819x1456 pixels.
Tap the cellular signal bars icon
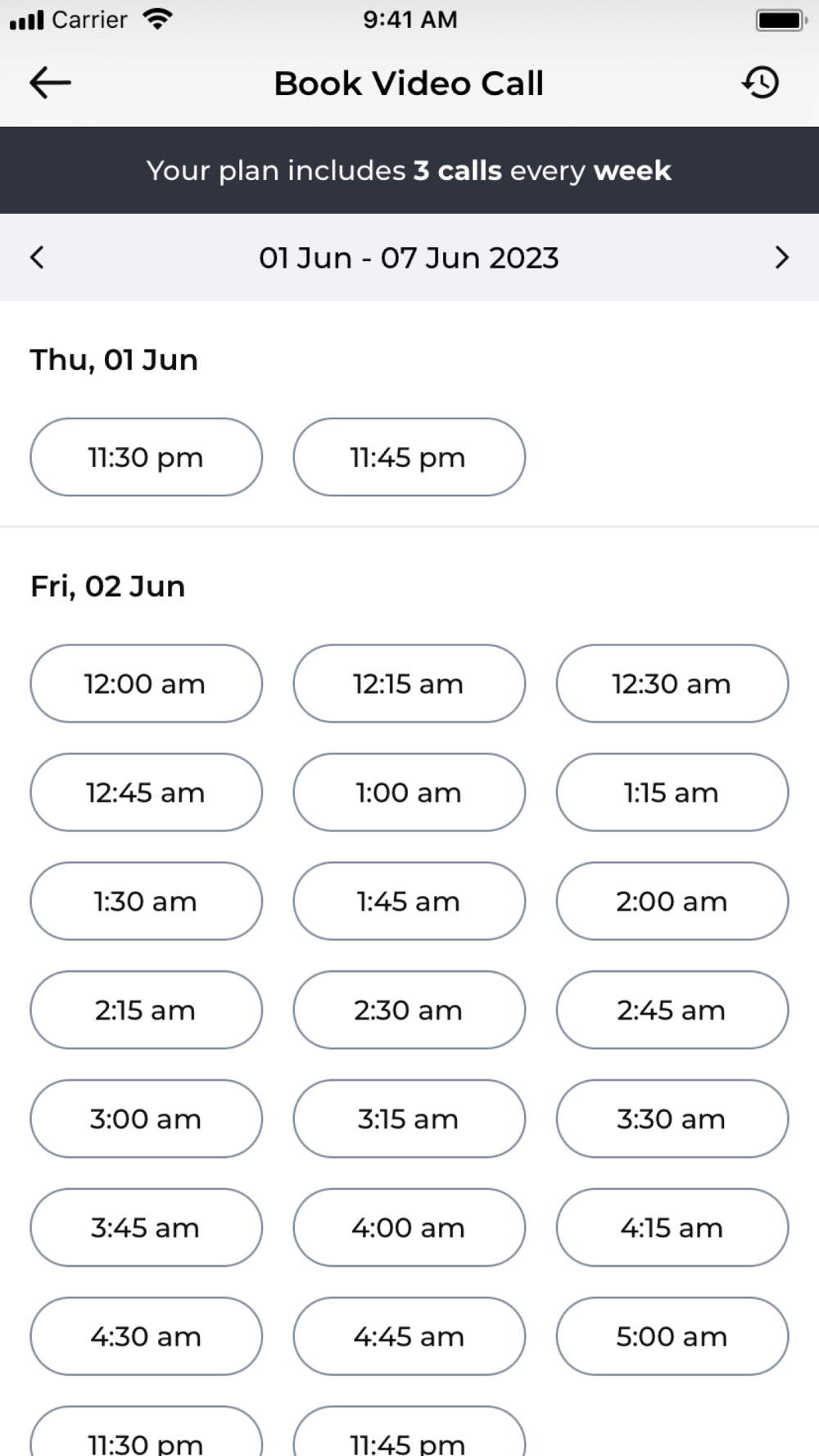pyautogui.click(x=26, y=20)
